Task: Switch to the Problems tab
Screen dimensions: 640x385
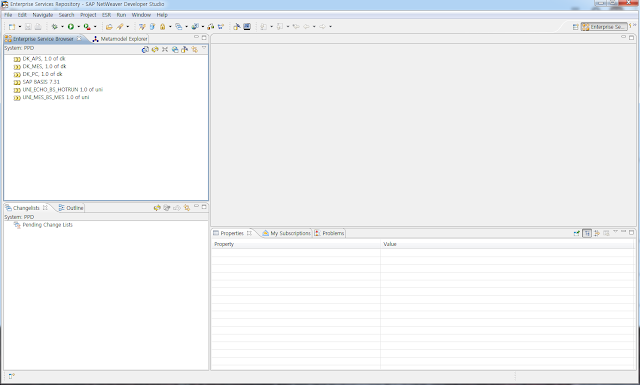Action: point(329,233)
